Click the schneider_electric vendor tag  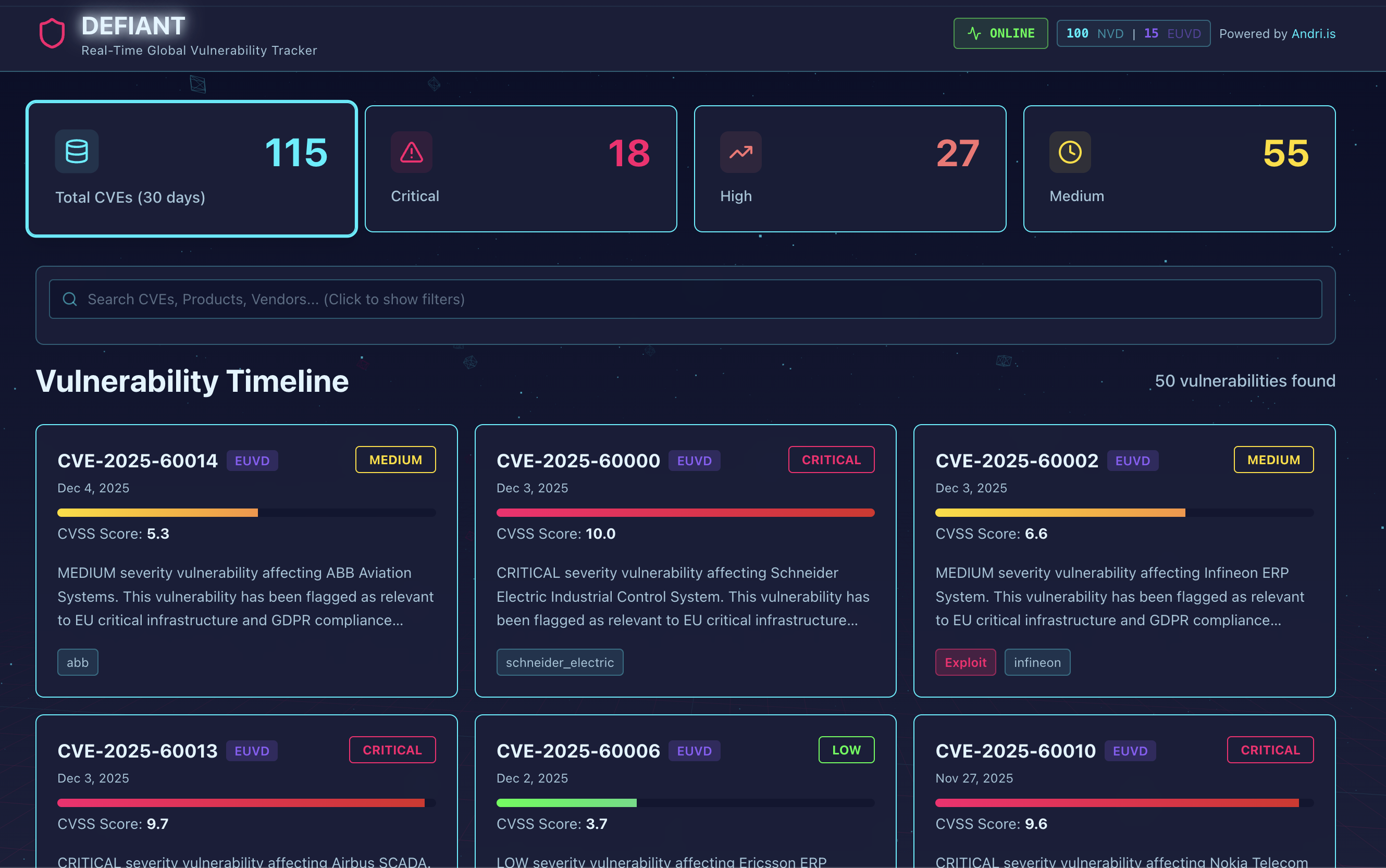coord(559,663)
